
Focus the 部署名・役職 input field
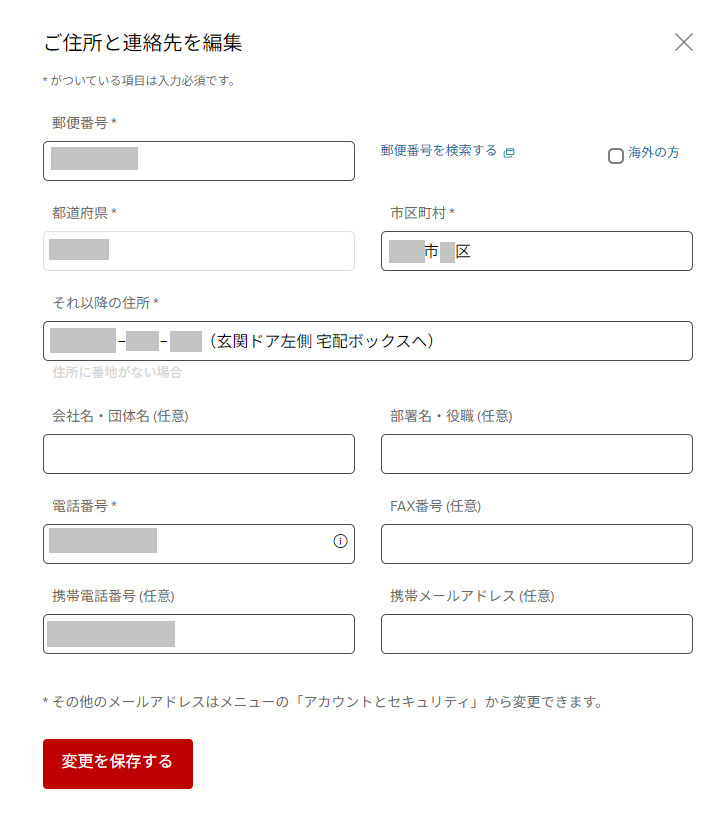click(536, 454)
